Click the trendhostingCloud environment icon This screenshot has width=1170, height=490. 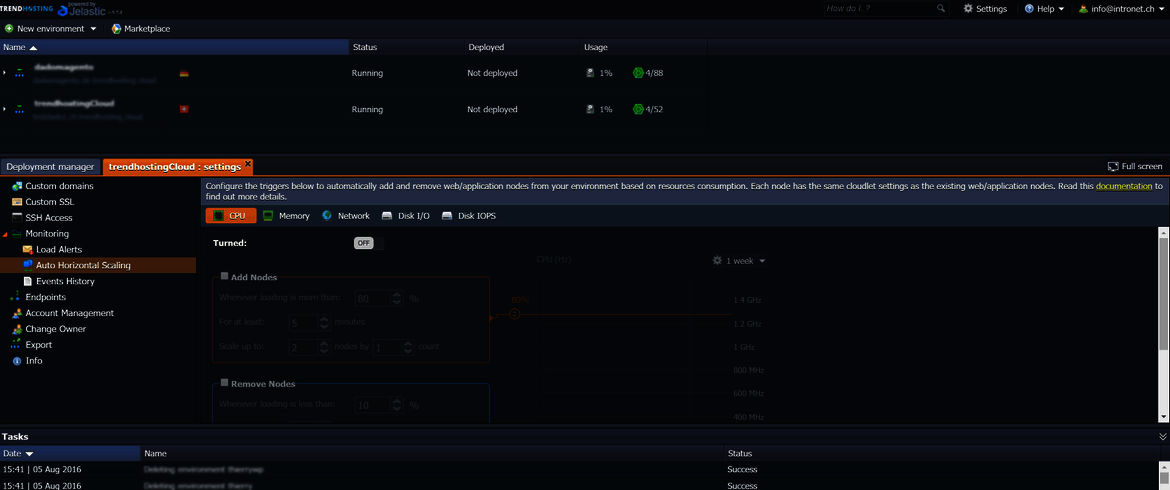click(19, 109)
